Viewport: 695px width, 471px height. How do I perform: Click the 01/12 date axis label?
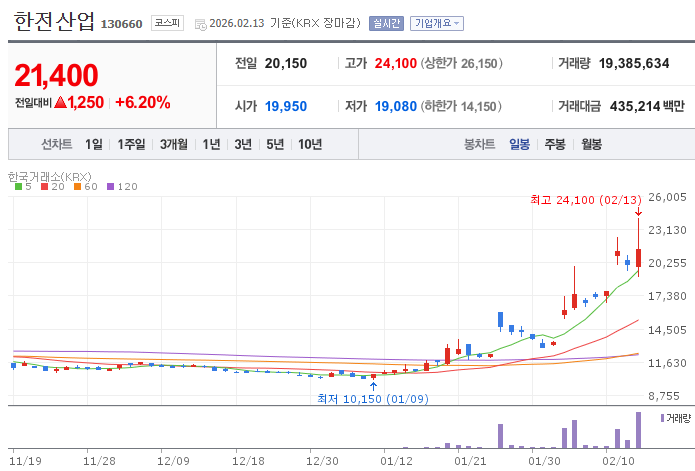[x=396, y=461]
